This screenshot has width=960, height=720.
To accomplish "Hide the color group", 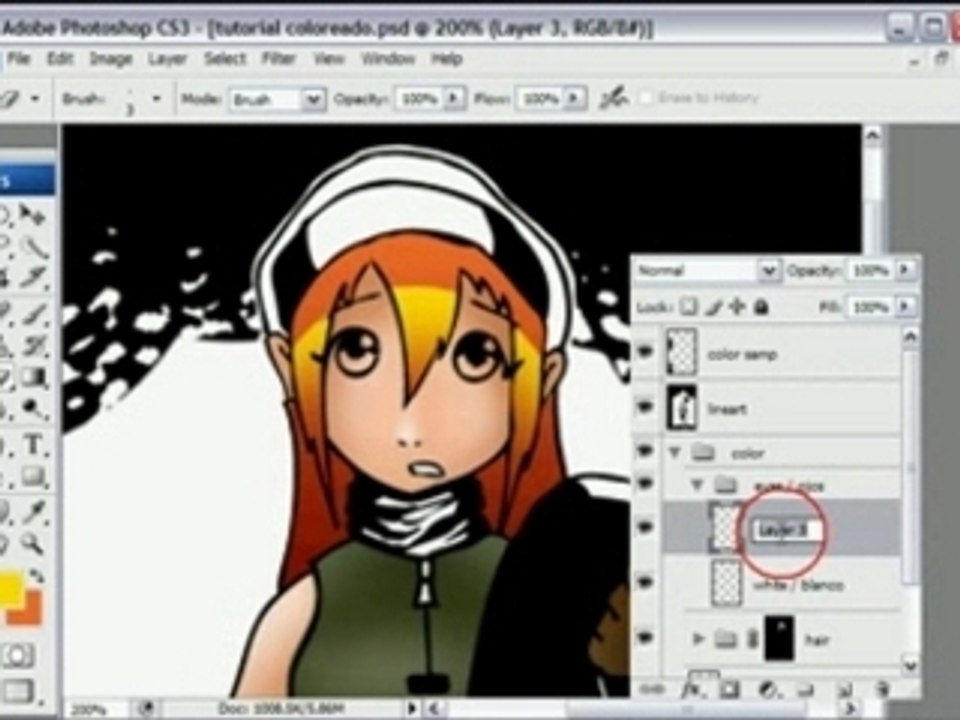I will tap(645, 451).
